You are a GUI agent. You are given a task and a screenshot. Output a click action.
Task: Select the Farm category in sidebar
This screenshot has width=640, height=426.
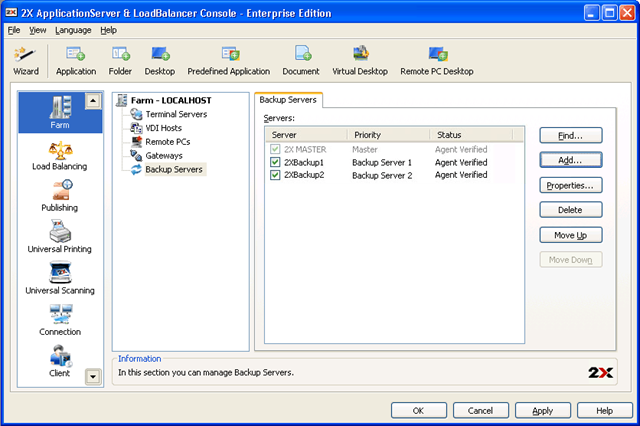60,112
